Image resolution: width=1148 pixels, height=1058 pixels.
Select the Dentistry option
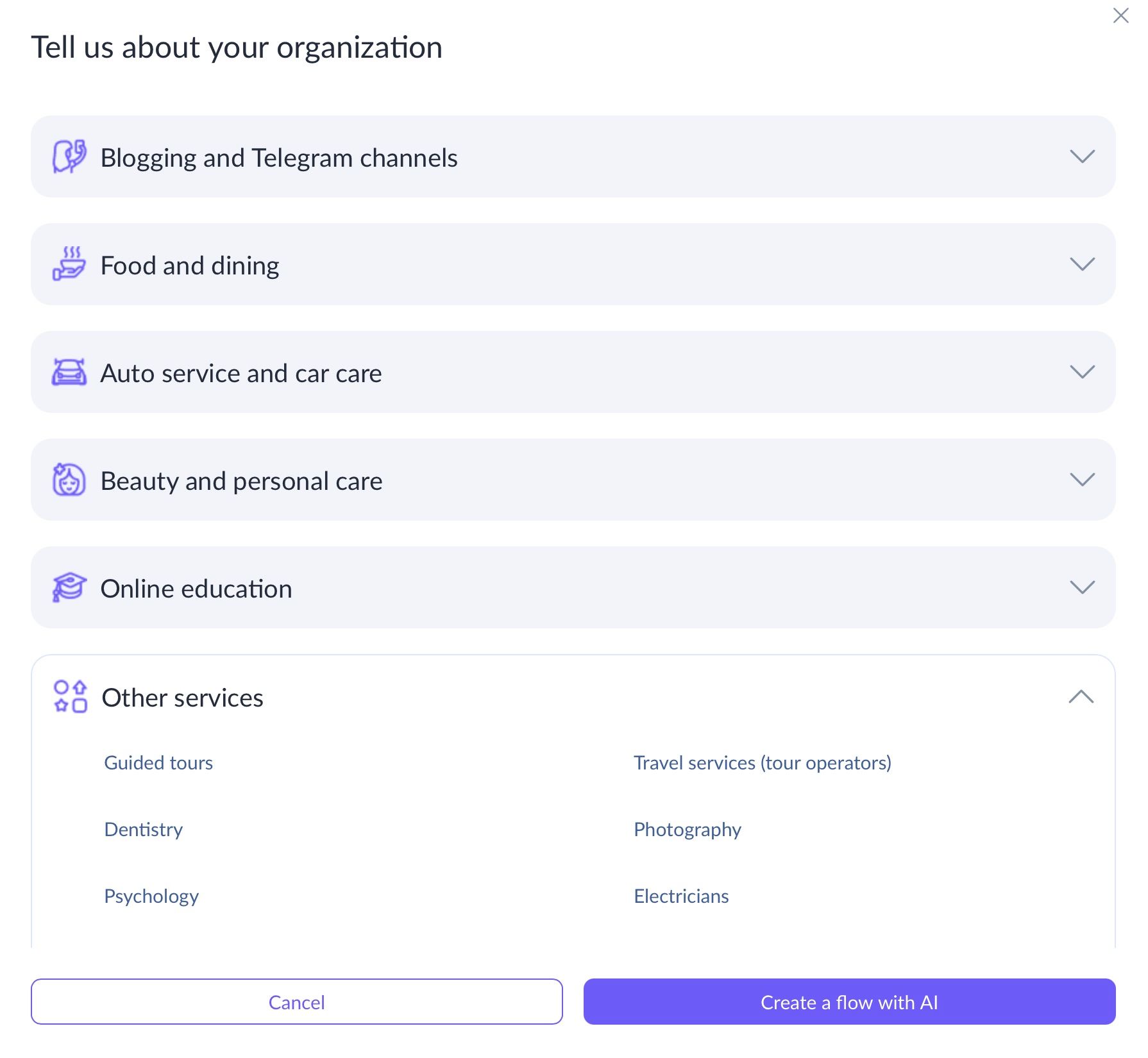[x=144, y=830]
